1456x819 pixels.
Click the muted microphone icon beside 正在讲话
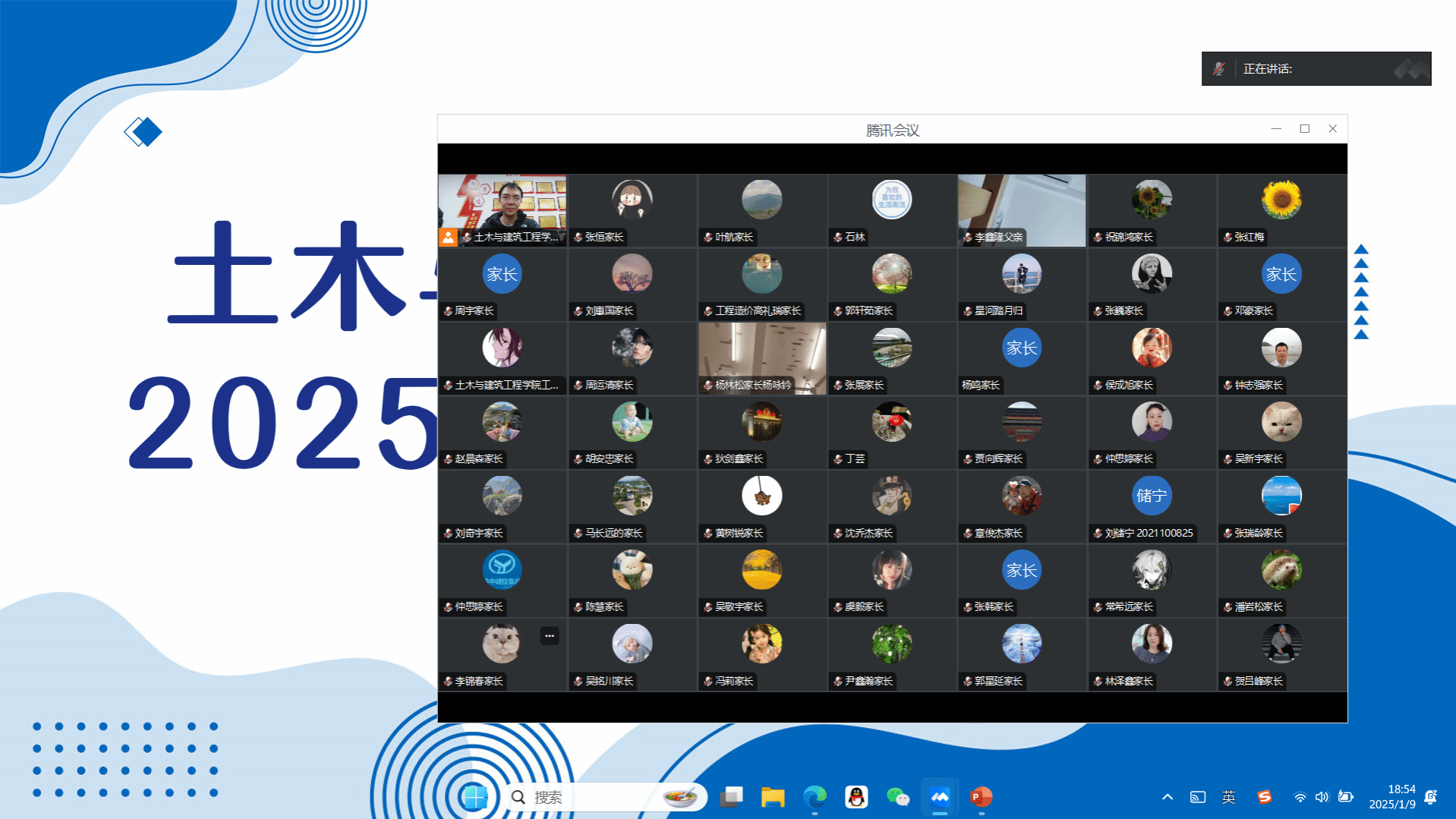click(x=1218, y=69)
